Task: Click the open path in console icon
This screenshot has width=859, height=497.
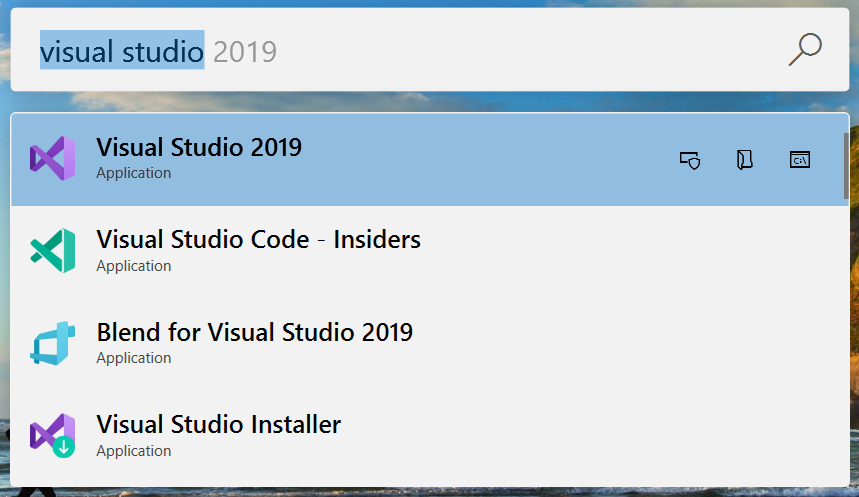Action: (799, 160)
